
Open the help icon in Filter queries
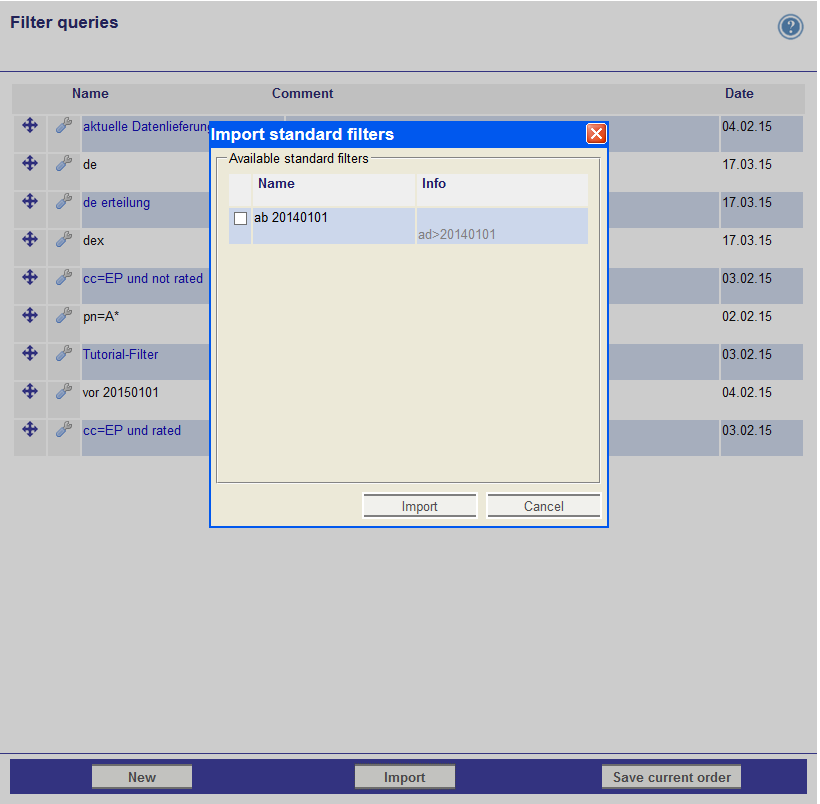[x=790, y=27]
